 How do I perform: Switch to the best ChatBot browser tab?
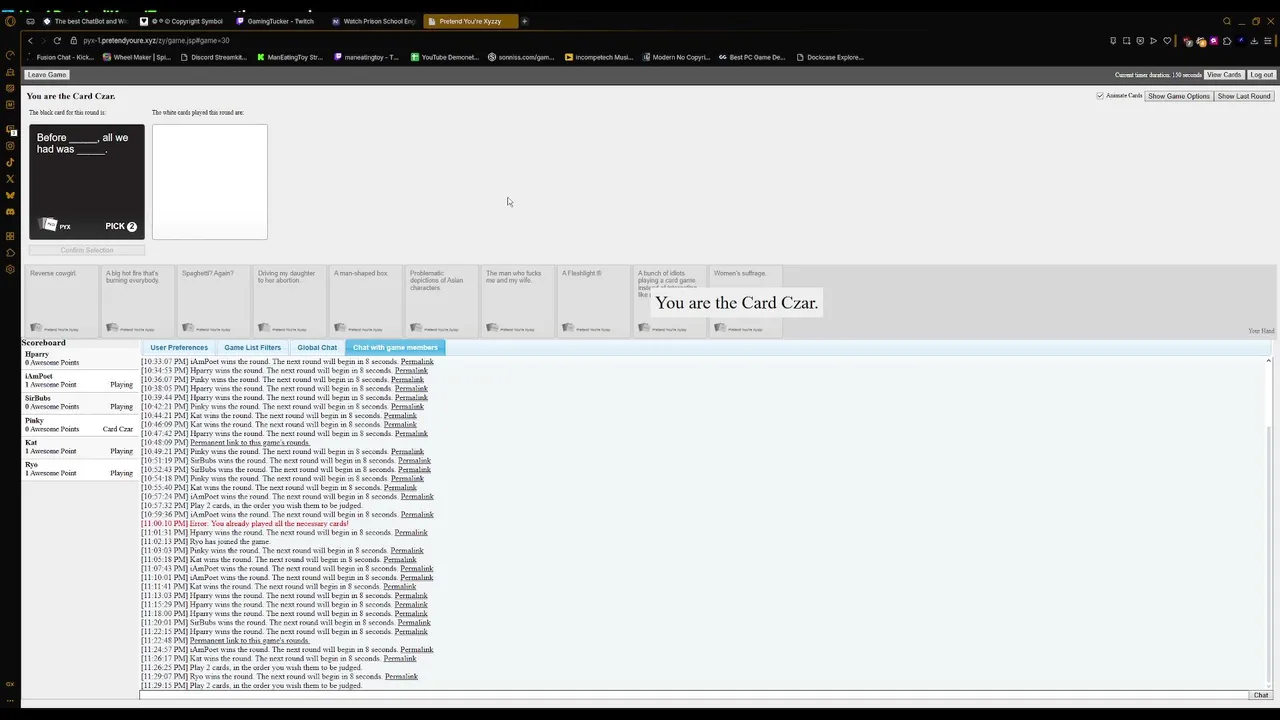(x=86, y=21)
